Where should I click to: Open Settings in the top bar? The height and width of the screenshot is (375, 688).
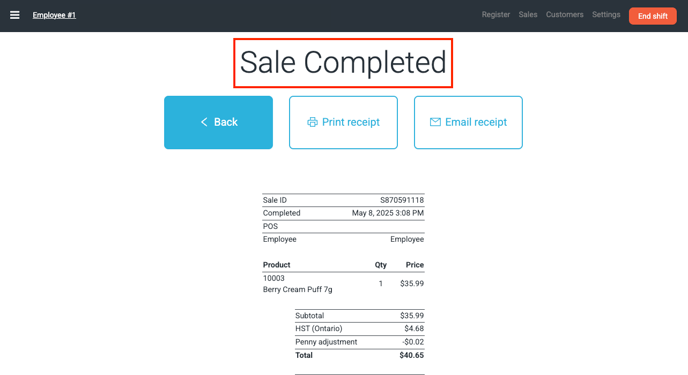click(x=606, y=14)
